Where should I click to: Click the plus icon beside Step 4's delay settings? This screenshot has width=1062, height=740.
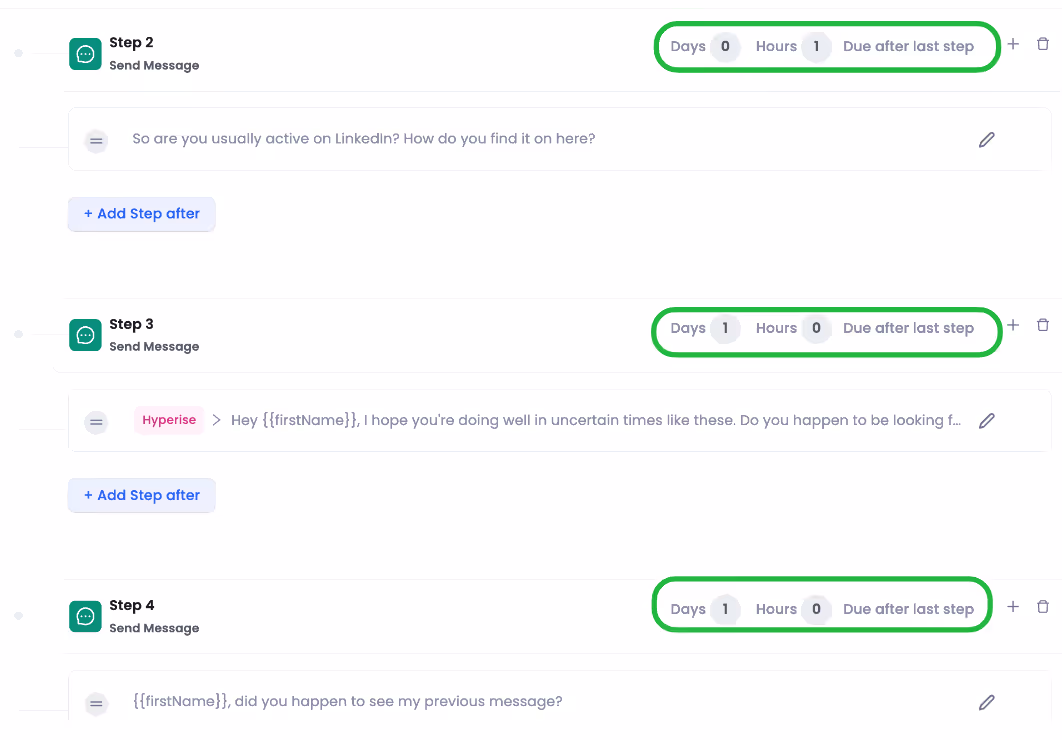[1012, 606]
